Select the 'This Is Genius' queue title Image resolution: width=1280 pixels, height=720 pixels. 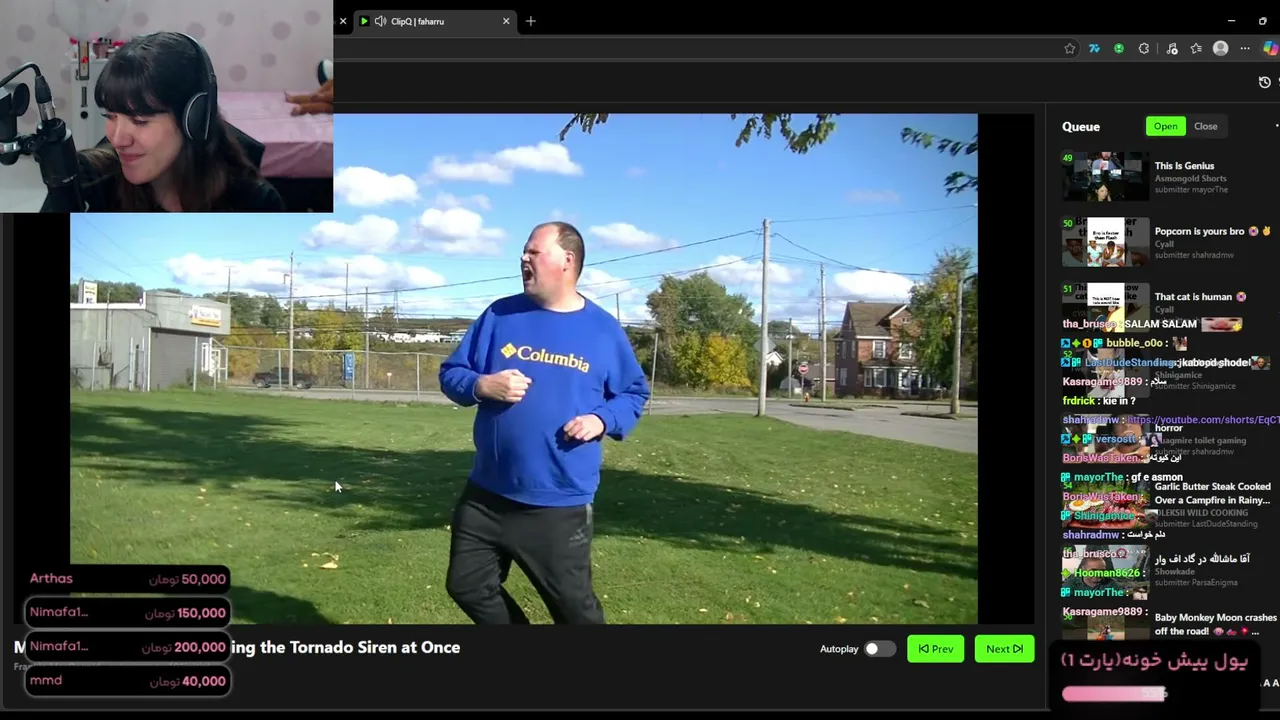[1184, 166]
